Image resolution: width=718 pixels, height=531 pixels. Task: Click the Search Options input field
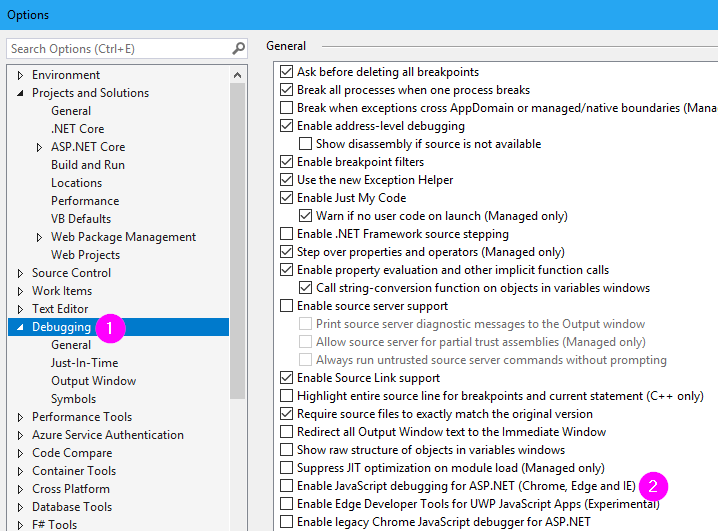pyautogui.click(x=119, y=49)
